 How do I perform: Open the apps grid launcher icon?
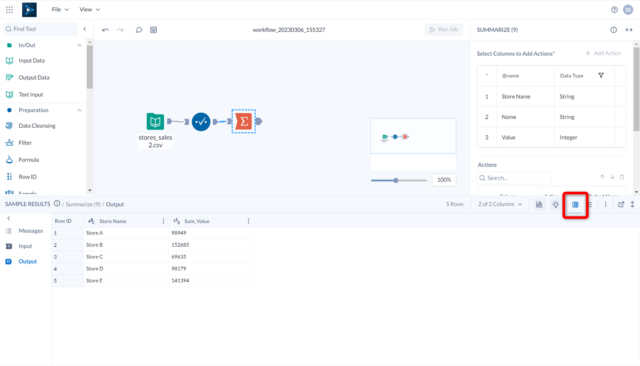(9, 9)
